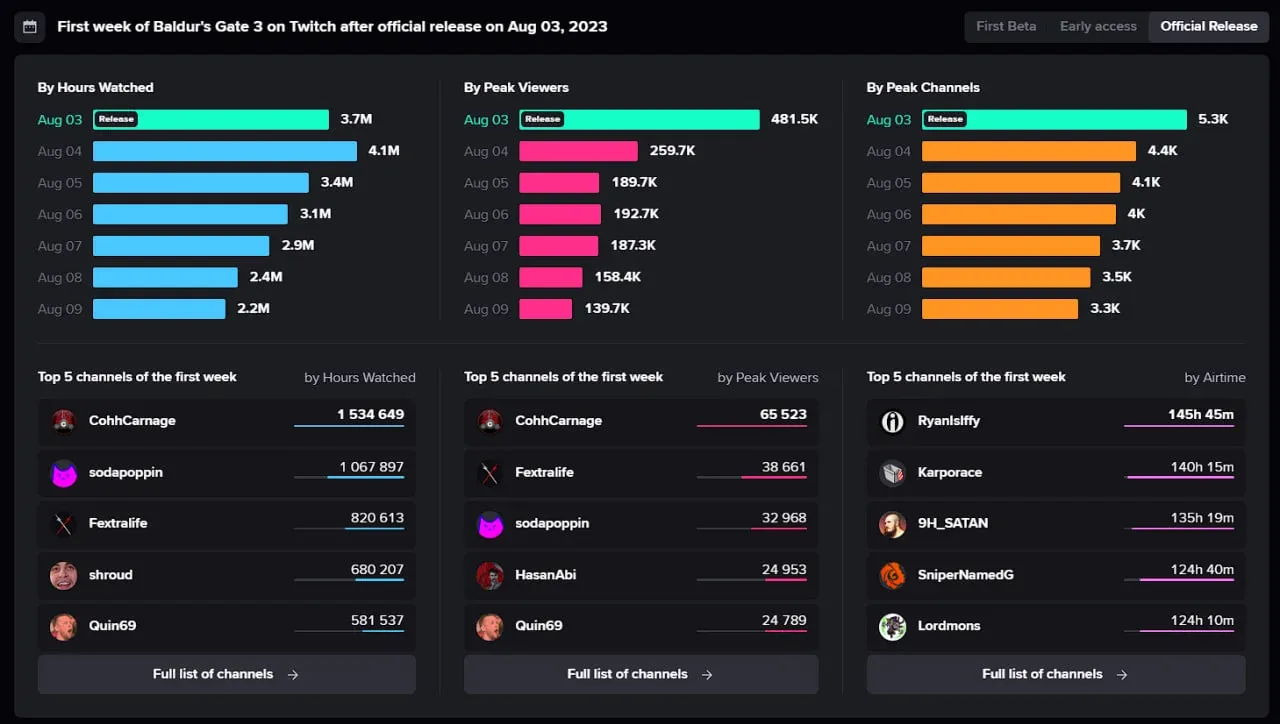
Task: Select the shroud channel avatar
Action: (64, 575)
